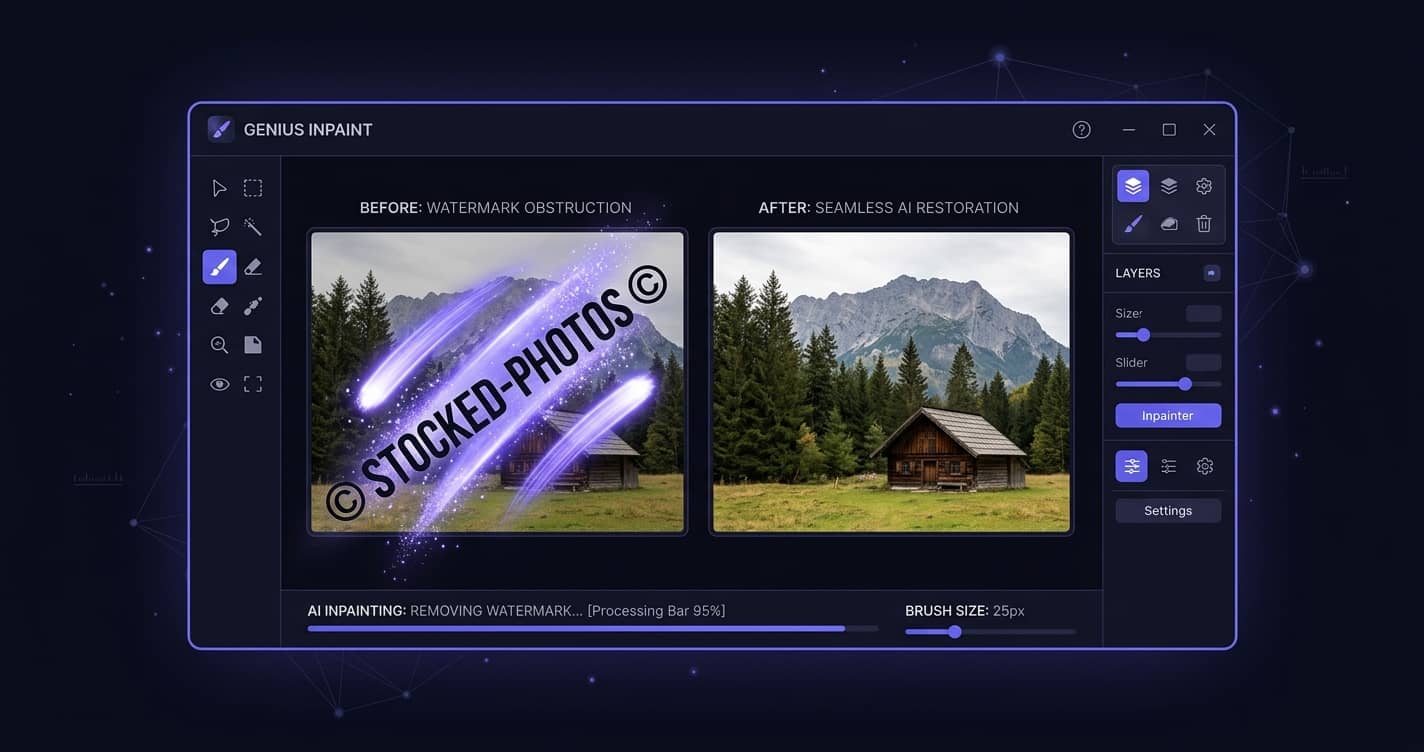Toggle the small button beside LAYERS heading
The height and width of the screenshot is (752, 1424).
[x=1211, y=273]
